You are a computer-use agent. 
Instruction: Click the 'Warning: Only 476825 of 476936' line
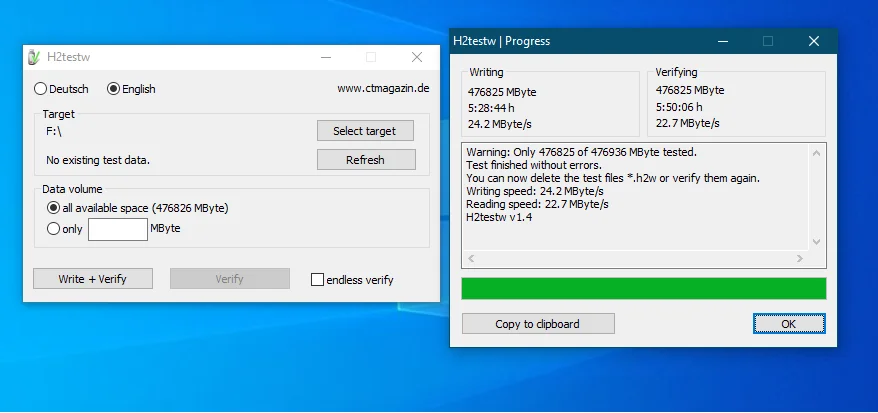pos(581,152)
